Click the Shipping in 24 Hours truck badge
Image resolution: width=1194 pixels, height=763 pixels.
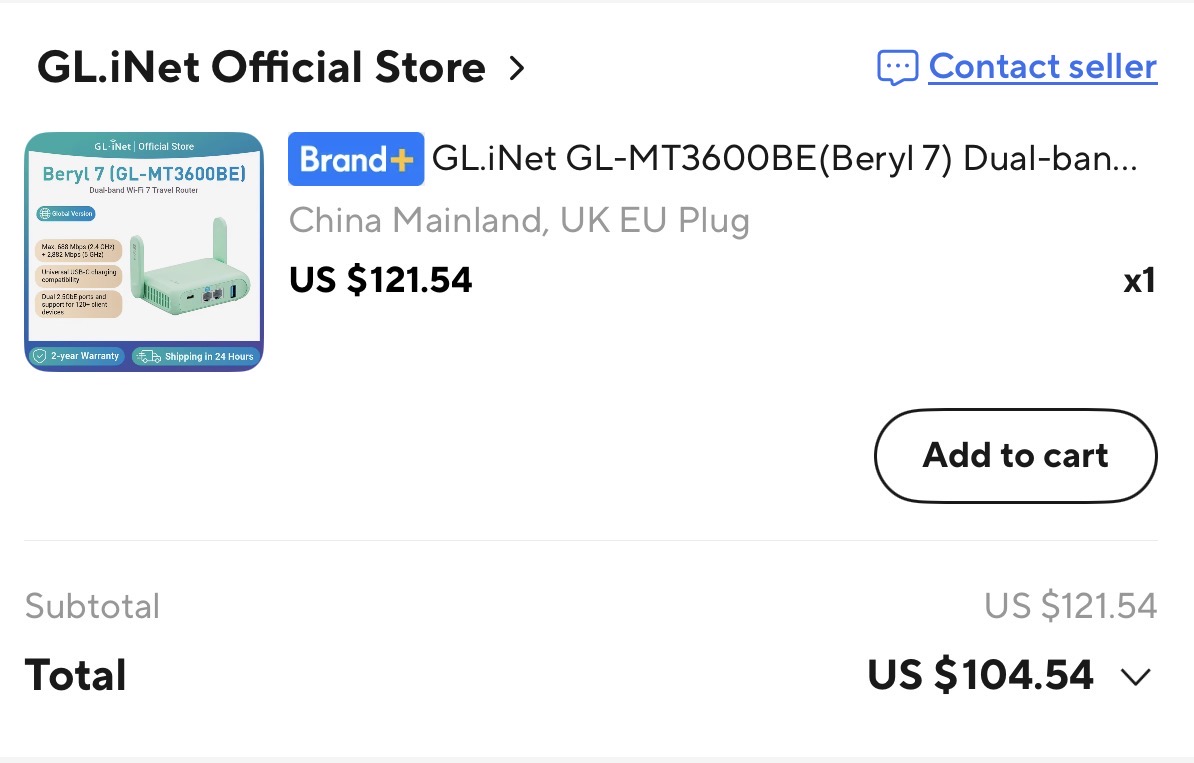pyautogui.click(x=195, y=356)
